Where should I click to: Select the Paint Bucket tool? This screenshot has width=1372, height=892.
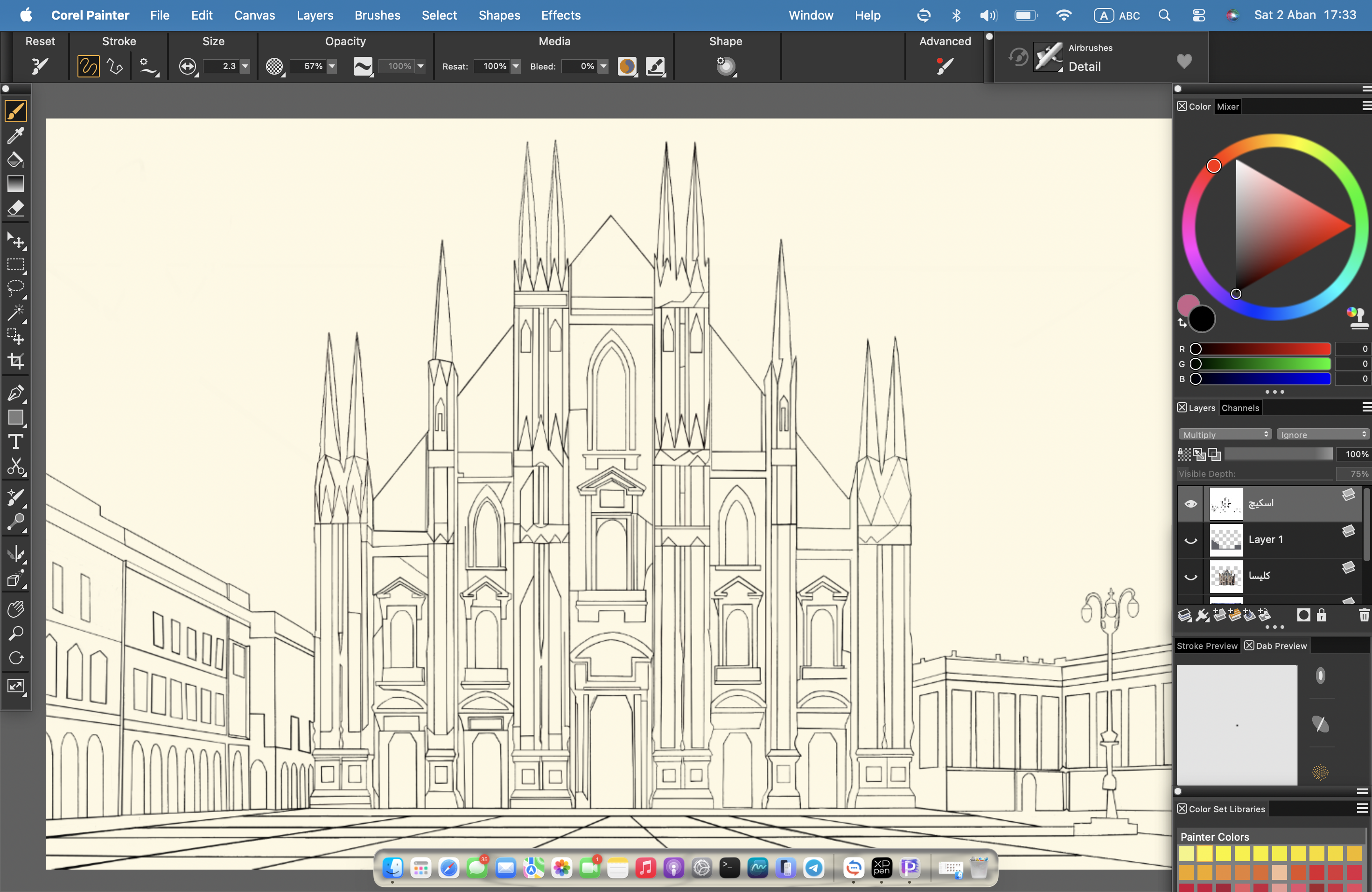click(16, 160)
